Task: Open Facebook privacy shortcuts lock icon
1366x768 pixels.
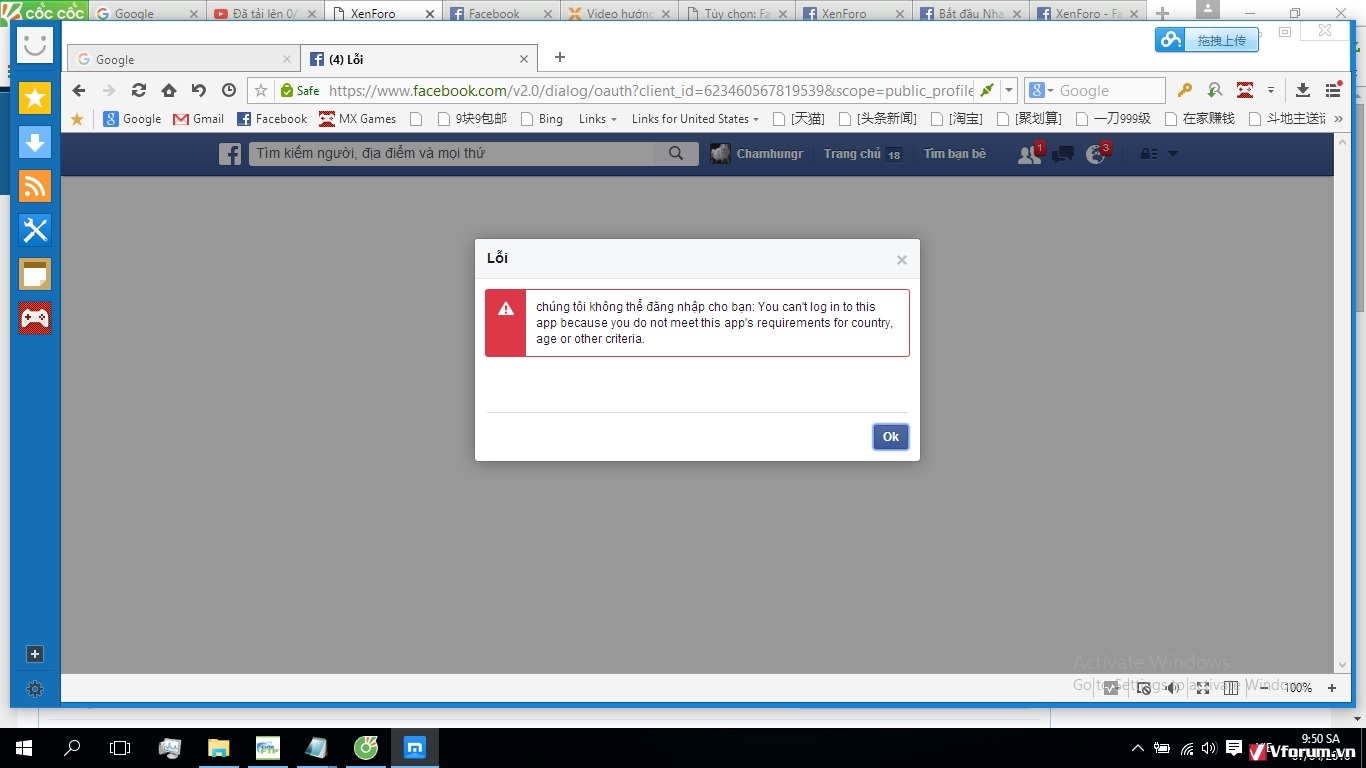Action: 1149,154
